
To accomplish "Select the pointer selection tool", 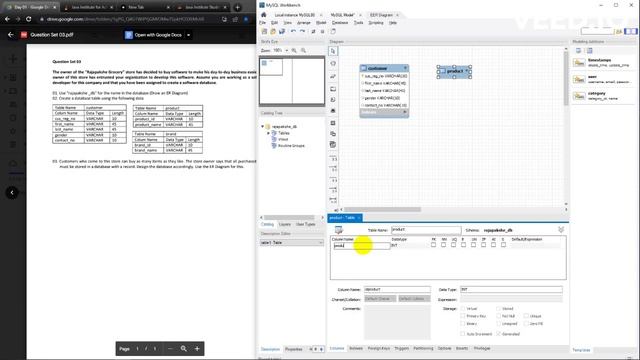I will [333, 51].
